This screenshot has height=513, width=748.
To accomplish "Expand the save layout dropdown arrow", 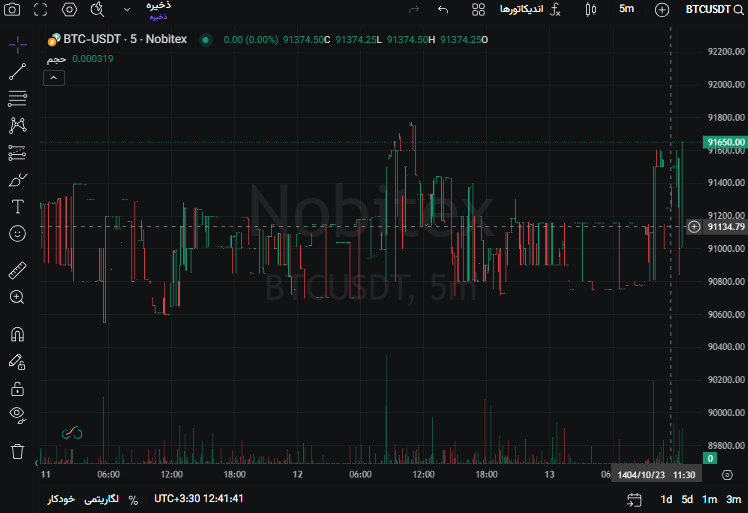I will (126, 9).
